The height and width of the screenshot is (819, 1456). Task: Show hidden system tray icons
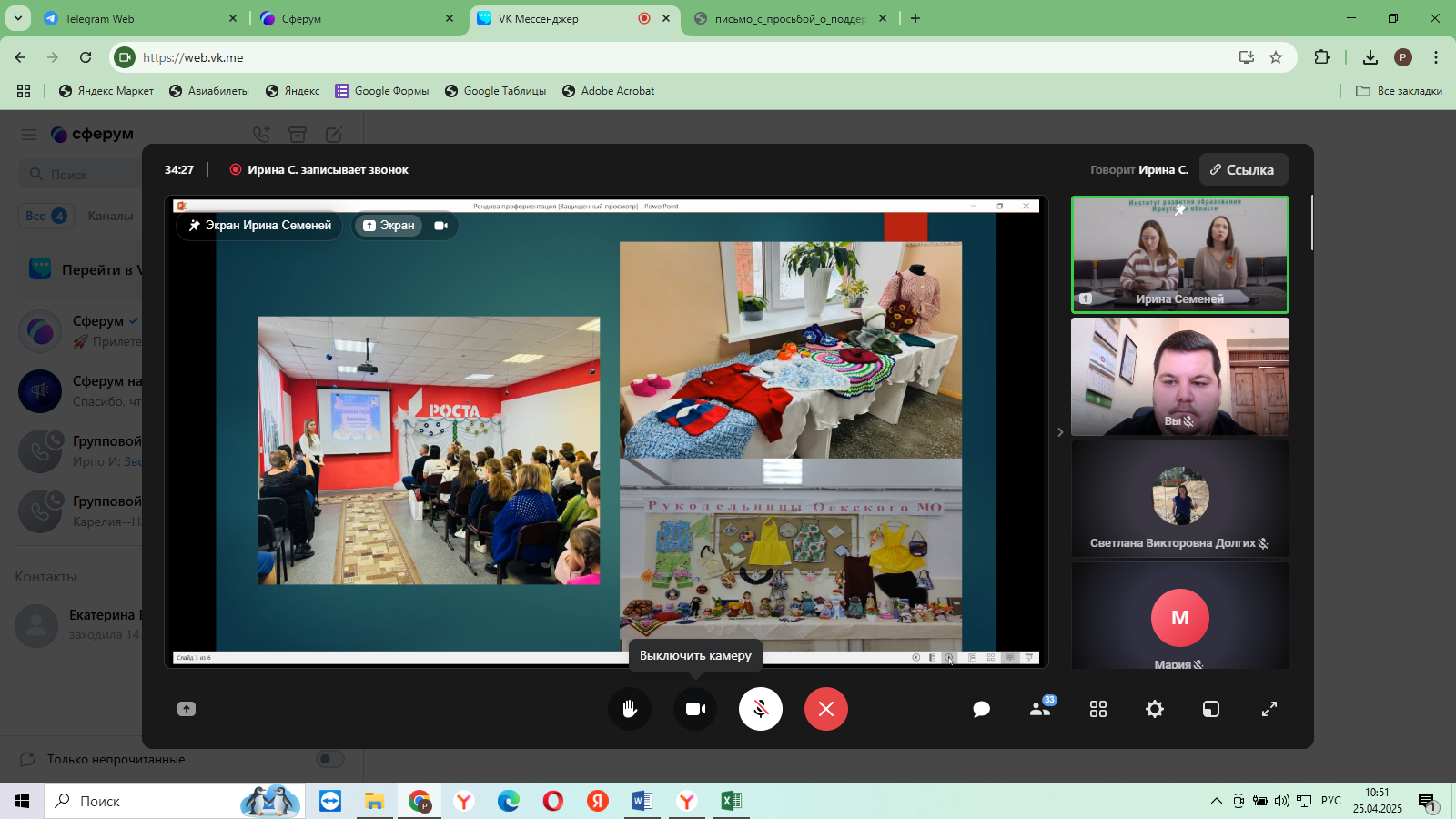coord(1216,801)
